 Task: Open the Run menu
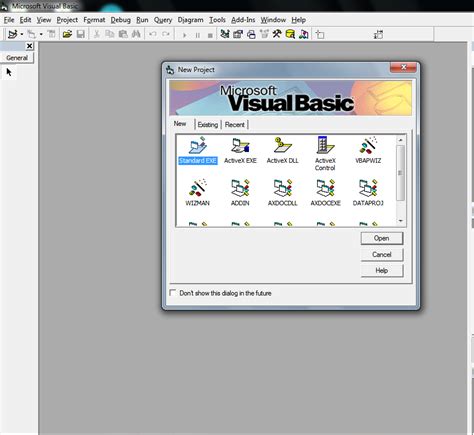click(142, 20)
